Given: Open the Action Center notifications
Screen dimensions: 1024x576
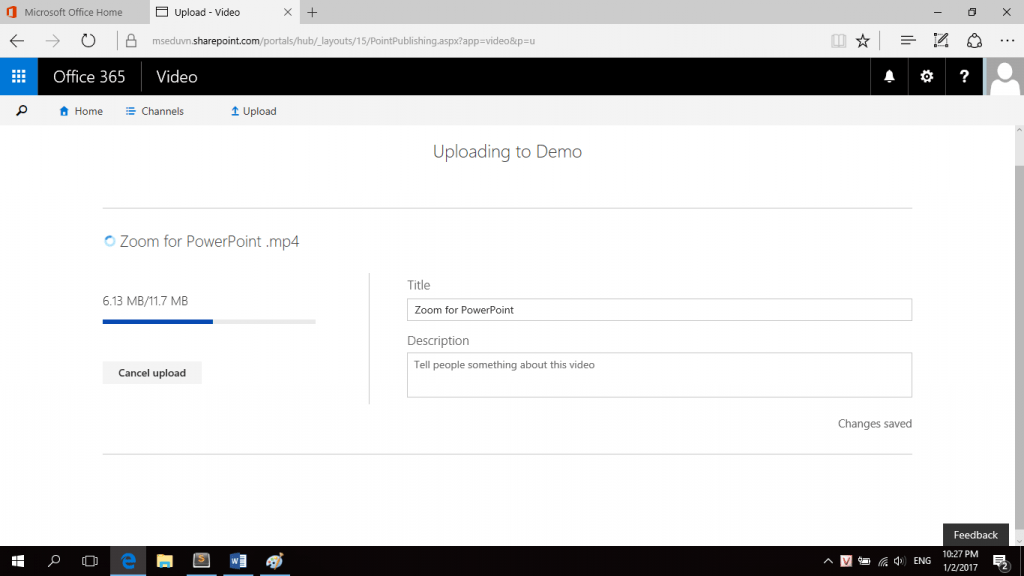Looking at the screenshot, I should [1001, 561].
